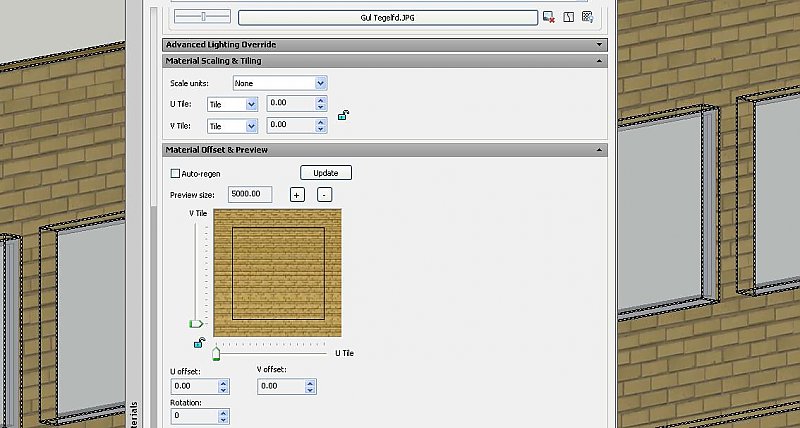Click the Update button
This screenshot has height=428, width=800.
[x=326, y=172]
